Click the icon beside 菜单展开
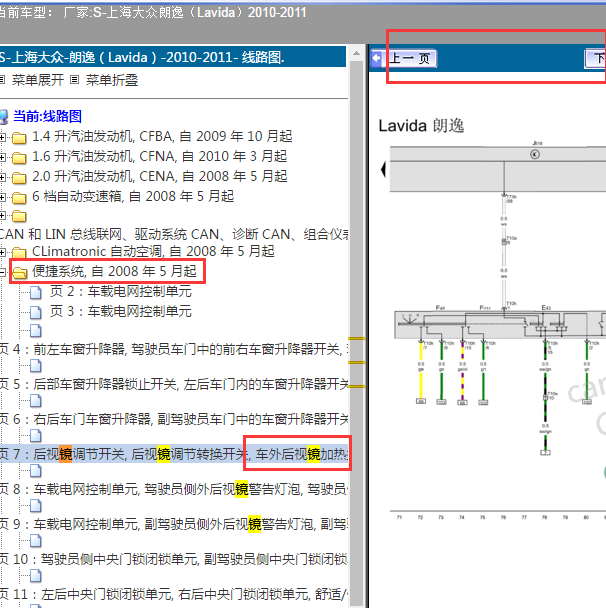 tap(2, 80)
